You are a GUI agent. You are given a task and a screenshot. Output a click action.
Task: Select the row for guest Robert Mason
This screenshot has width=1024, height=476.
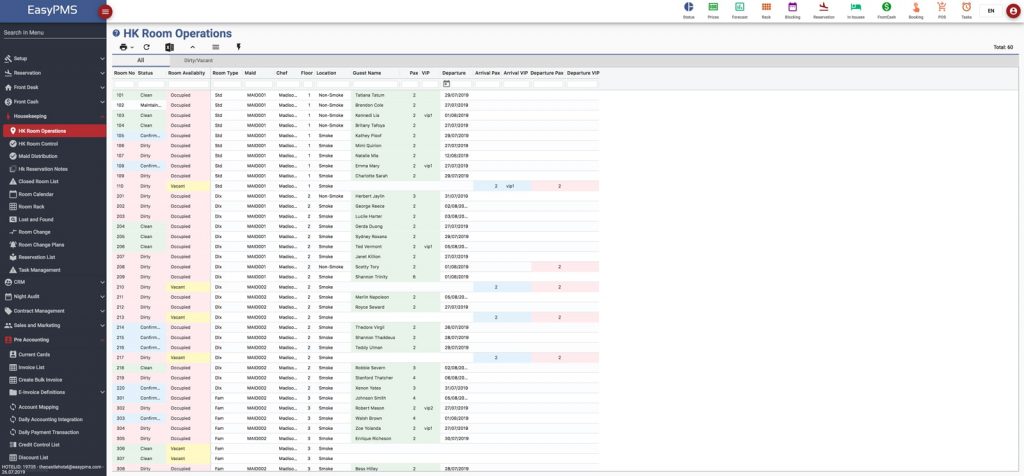[x=356, y=408]
